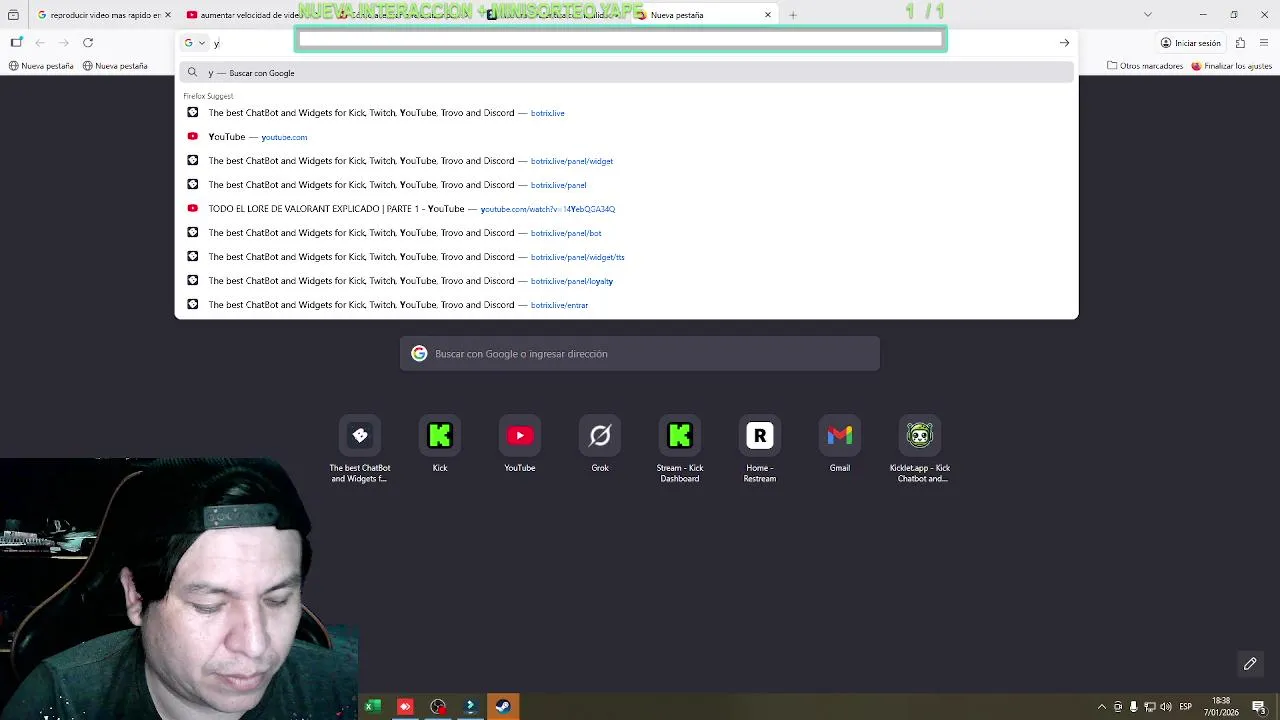
Task: Open Firefox View icon beside the tabs
Action: tap(13, 15)
